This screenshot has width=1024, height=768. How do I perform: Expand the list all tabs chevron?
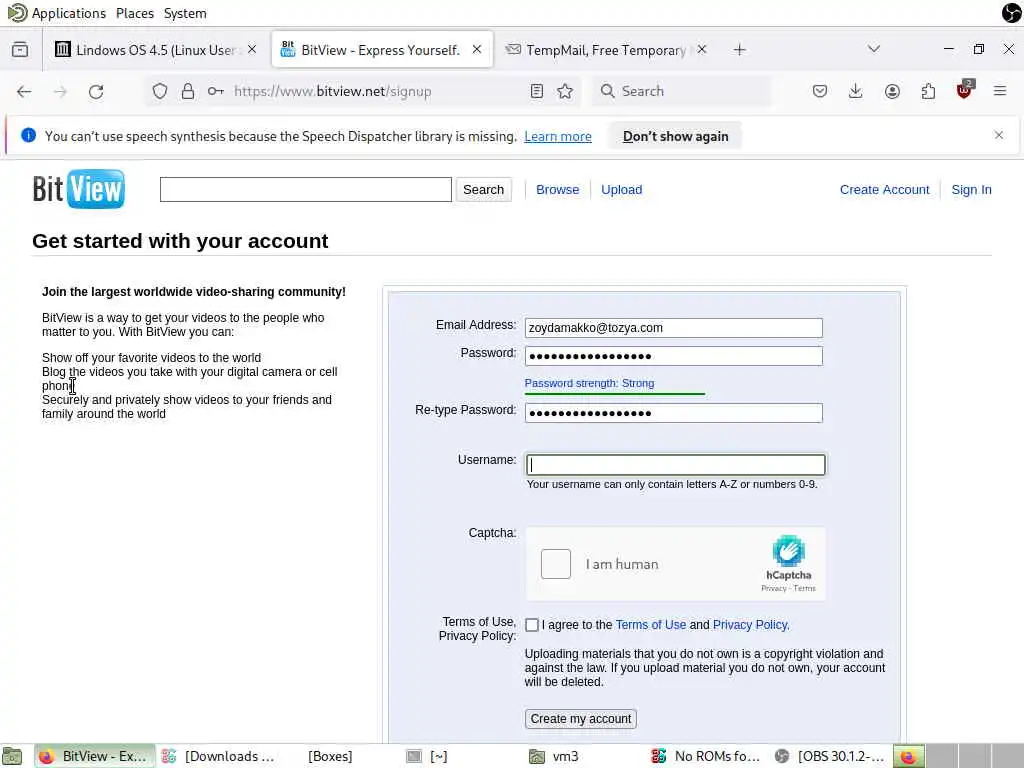point(874,49)
